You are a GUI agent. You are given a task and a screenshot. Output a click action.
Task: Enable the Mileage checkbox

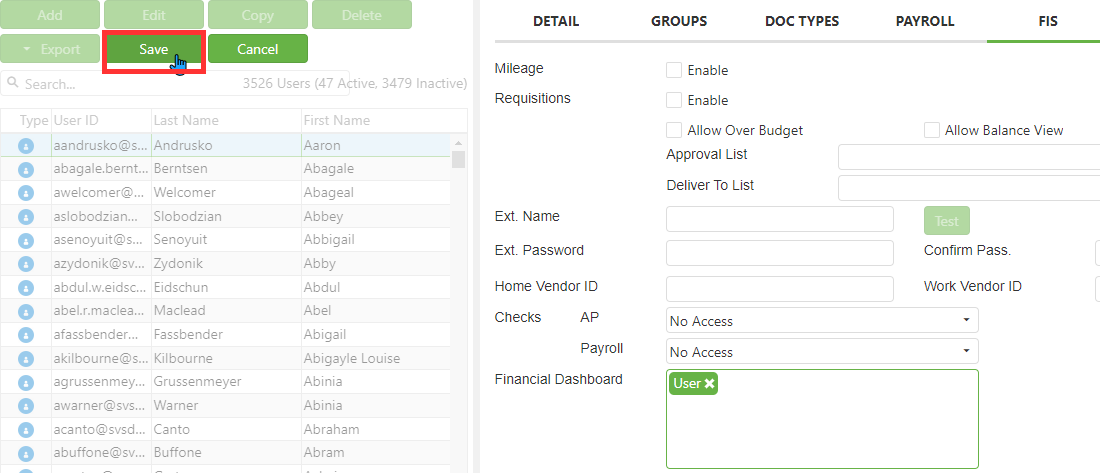tap(674, 70)
